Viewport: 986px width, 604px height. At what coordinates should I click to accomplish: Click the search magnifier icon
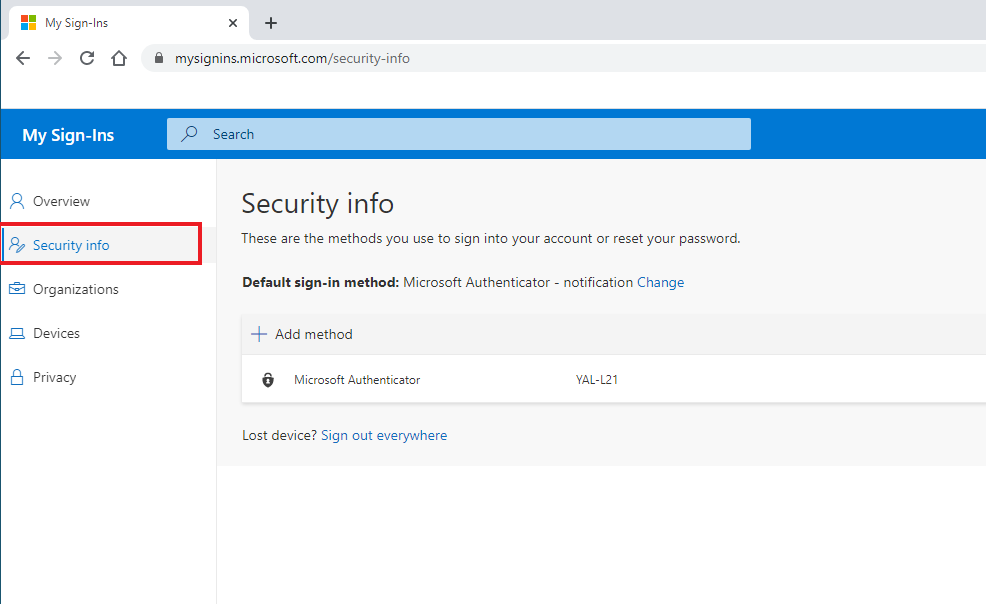tap(189, 134)
